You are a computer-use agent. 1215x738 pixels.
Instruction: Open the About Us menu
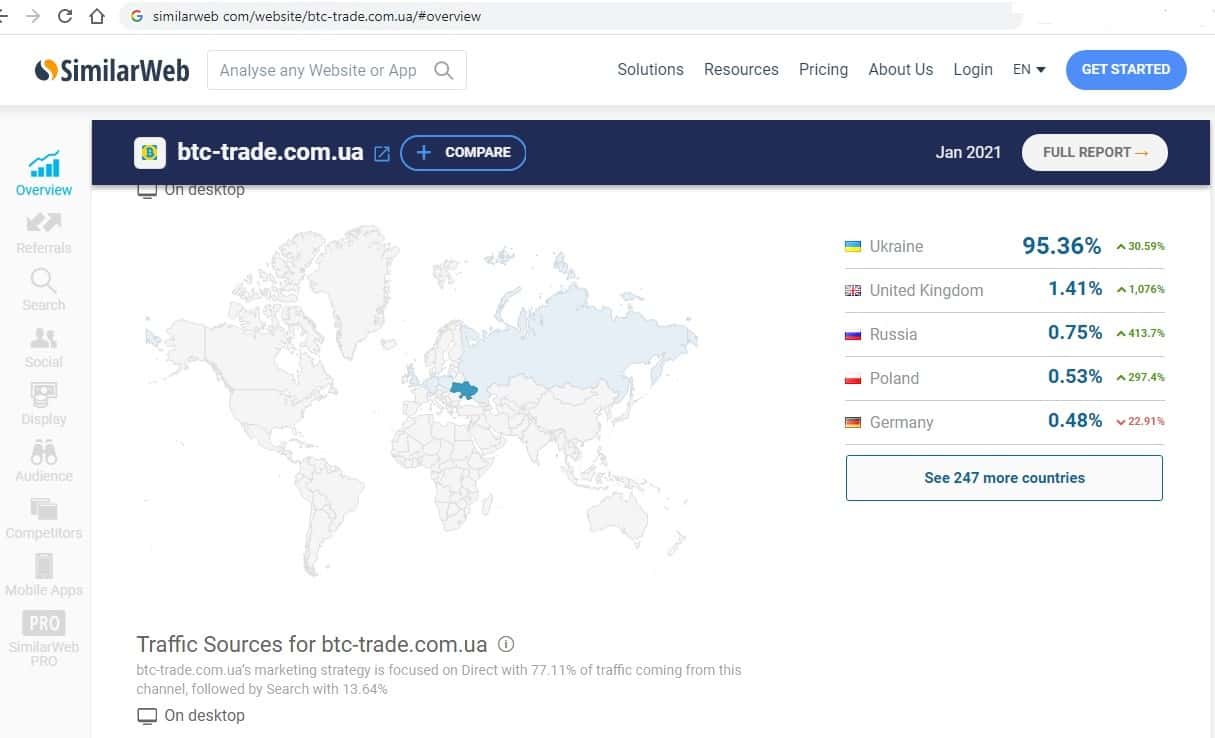[900, 70]
